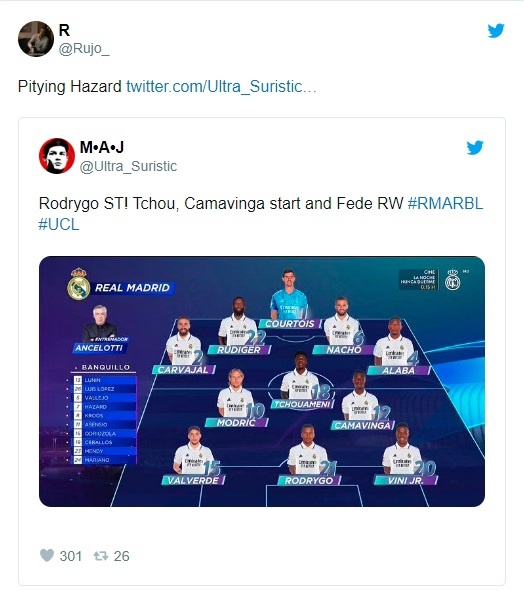Click the 301 likes count
This screenshot has height=591, width=524.
[70, 556]
